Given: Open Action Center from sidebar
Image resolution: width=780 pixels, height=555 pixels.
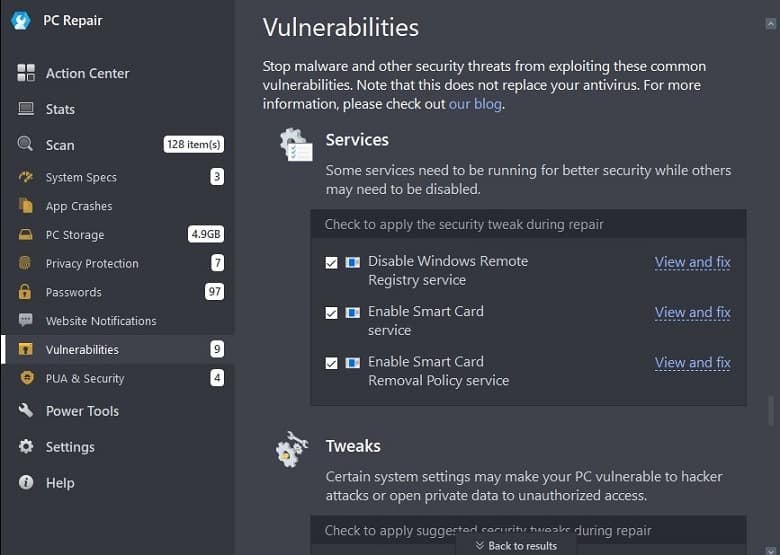Looking at the screenshot, I should pos(73,73).
